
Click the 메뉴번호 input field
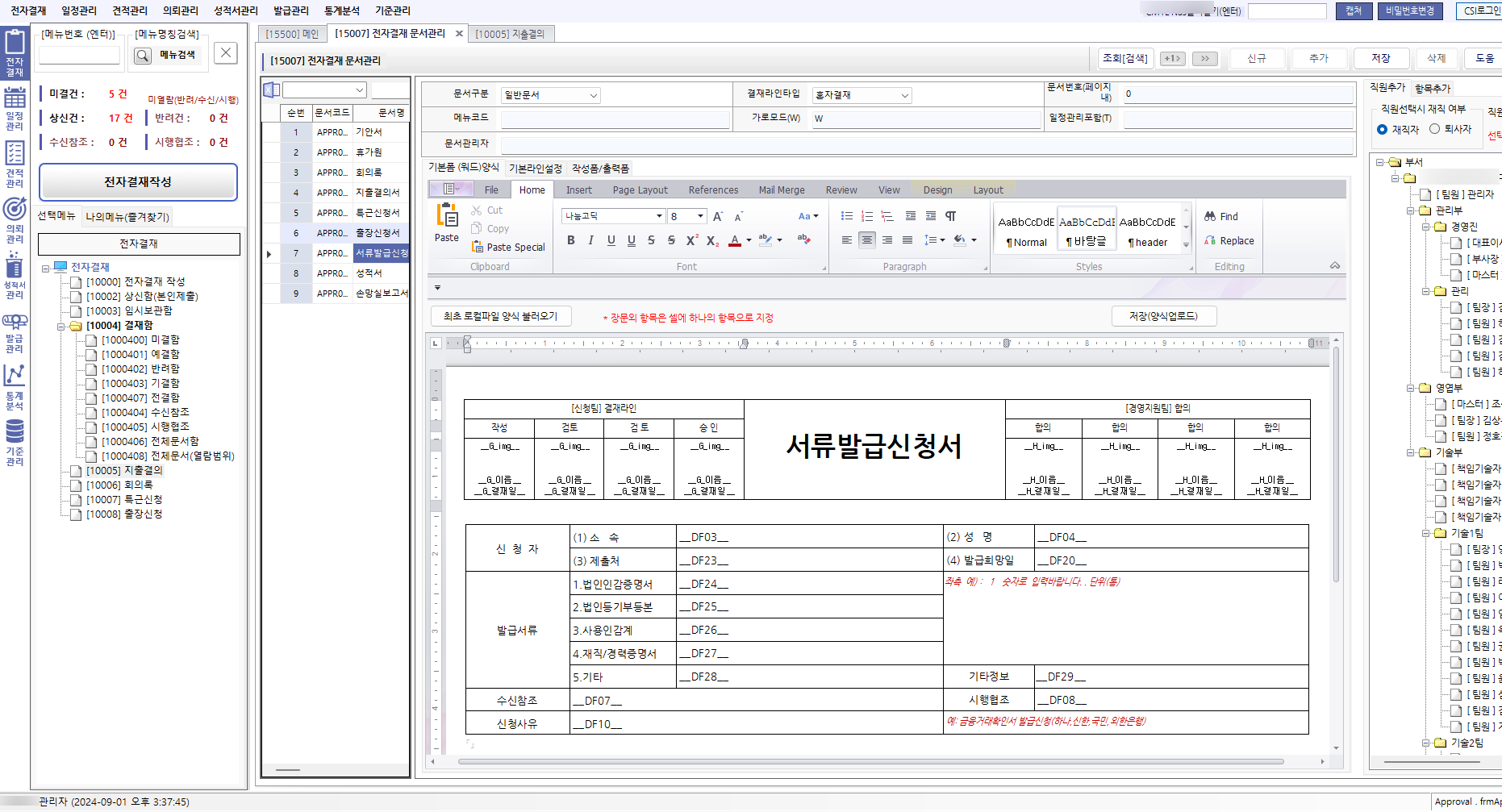pos(79,56)
